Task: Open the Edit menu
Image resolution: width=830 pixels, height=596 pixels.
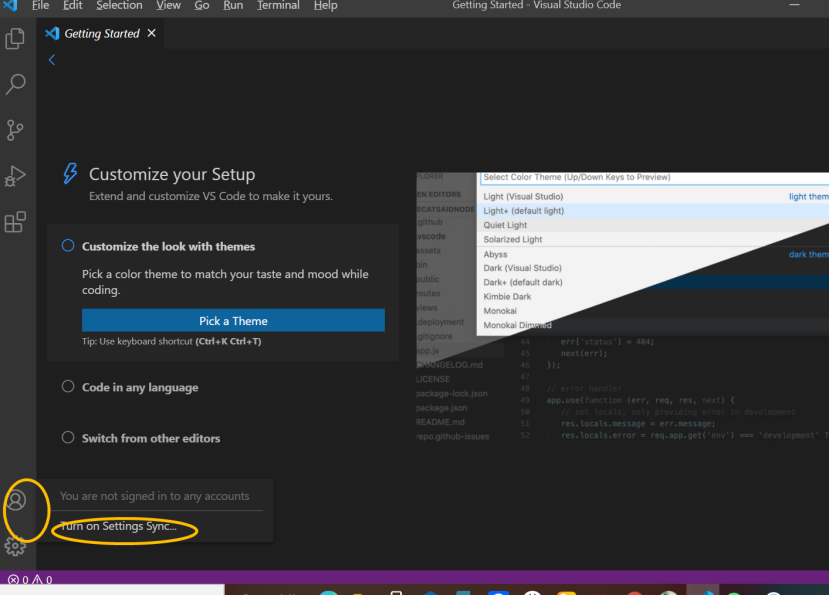Action: [73, 6]
